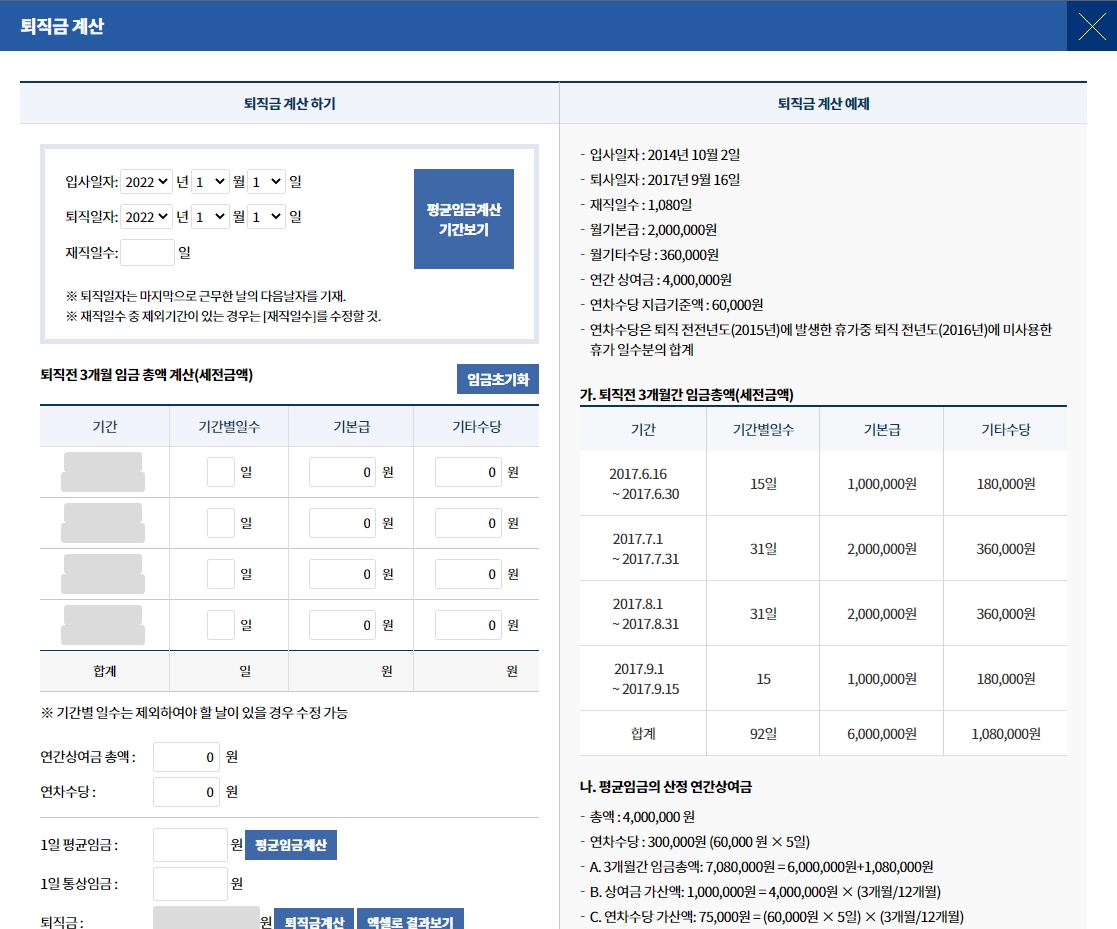Click the 연차수당 amount field
The width and height of the screenshot is (1117, 929).
click(186, 791)
